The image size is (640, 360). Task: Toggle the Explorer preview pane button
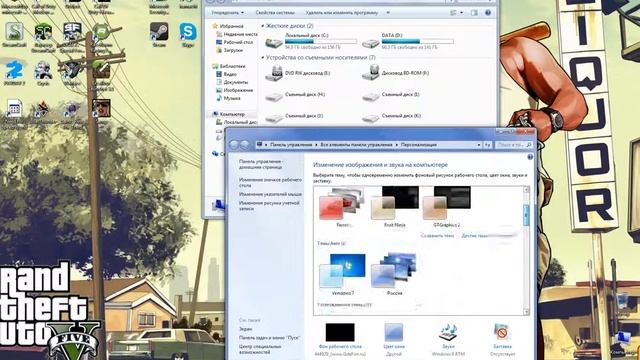474,13
